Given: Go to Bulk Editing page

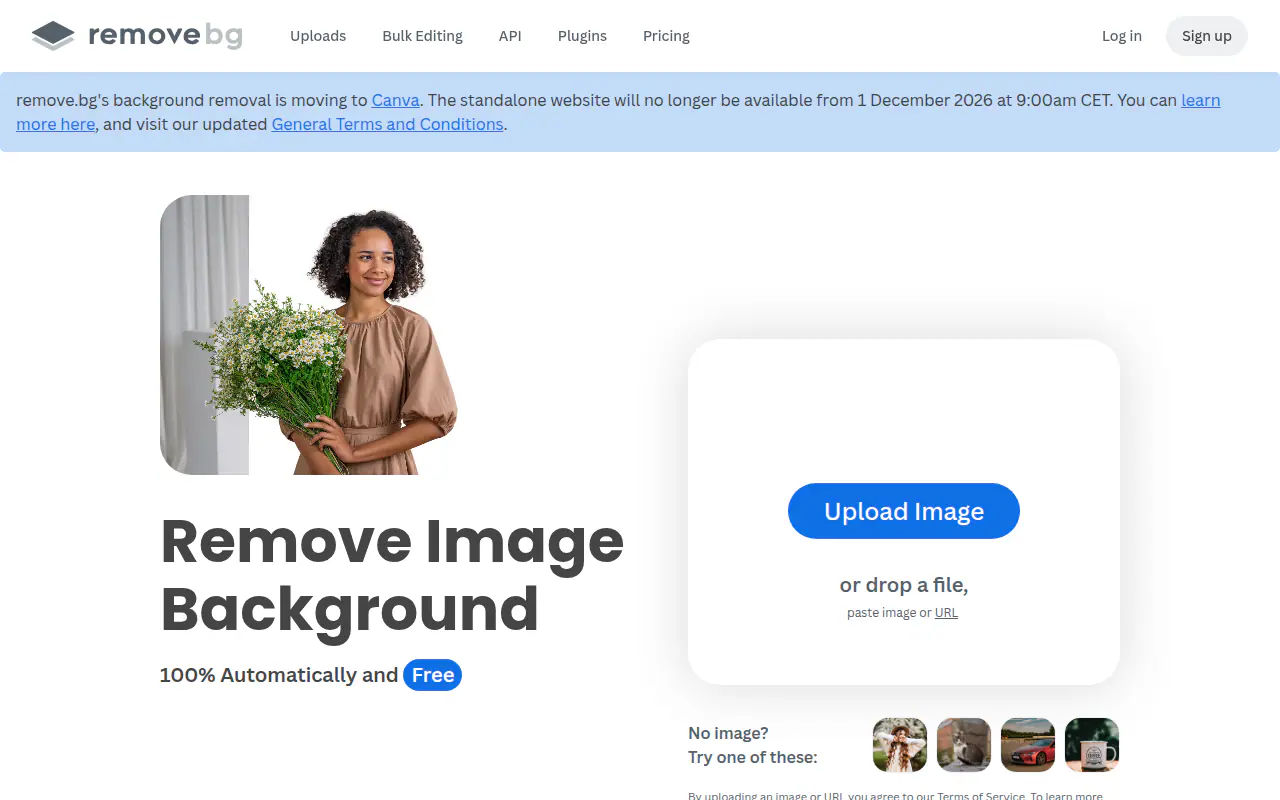Looking at the screenshot, I should (x=422, y=36).
